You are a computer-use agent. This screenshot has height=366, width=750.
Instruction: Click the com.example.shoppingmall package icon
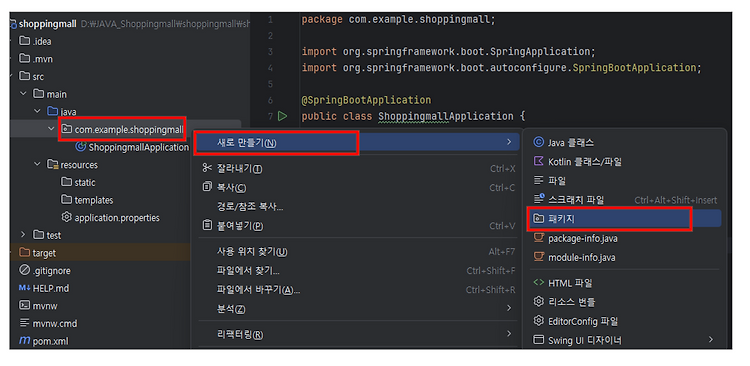(67, 130)
